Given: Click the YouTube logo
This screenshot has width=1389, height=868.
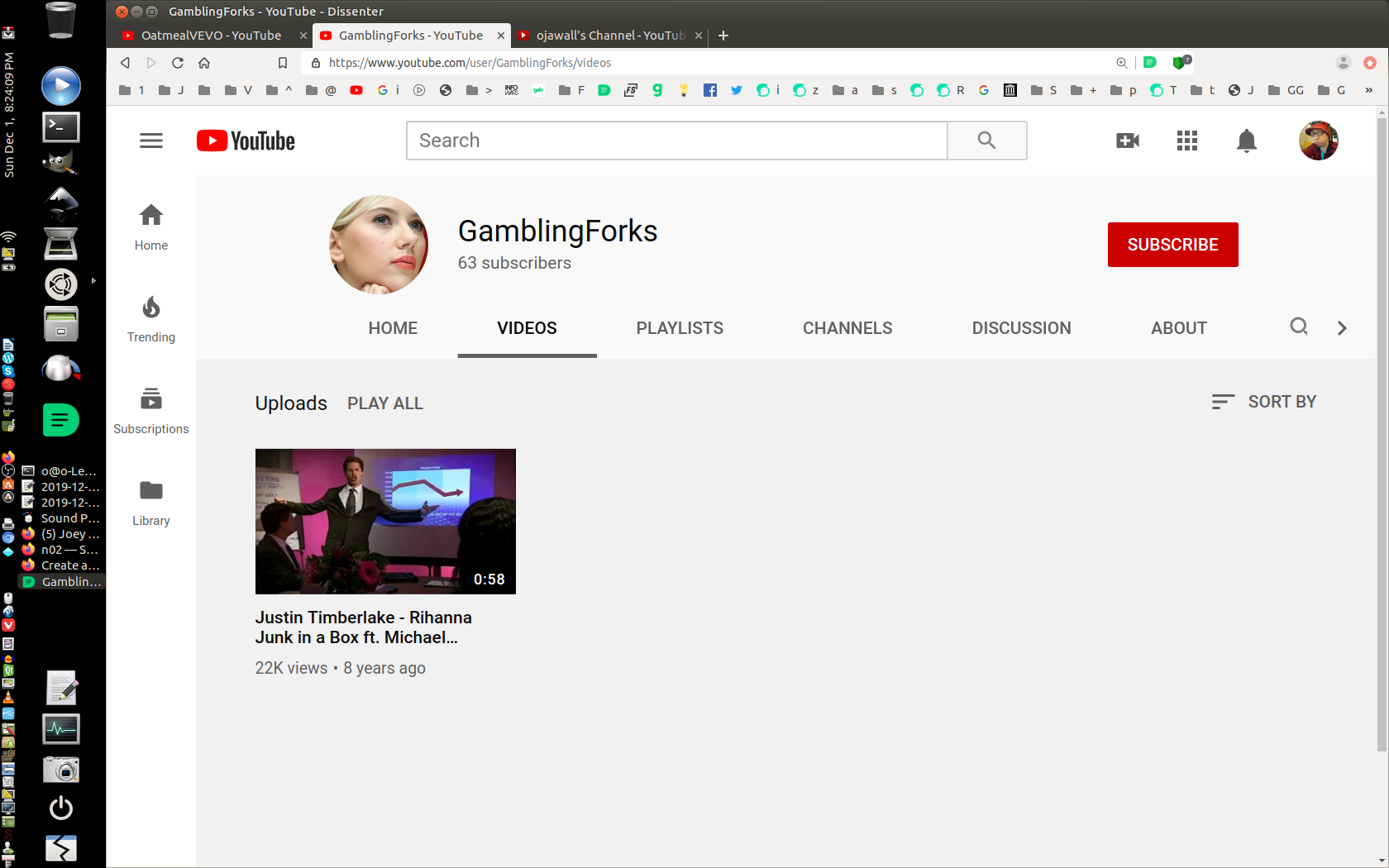Looking at the screenshot, I should click(x=246, y=141).
